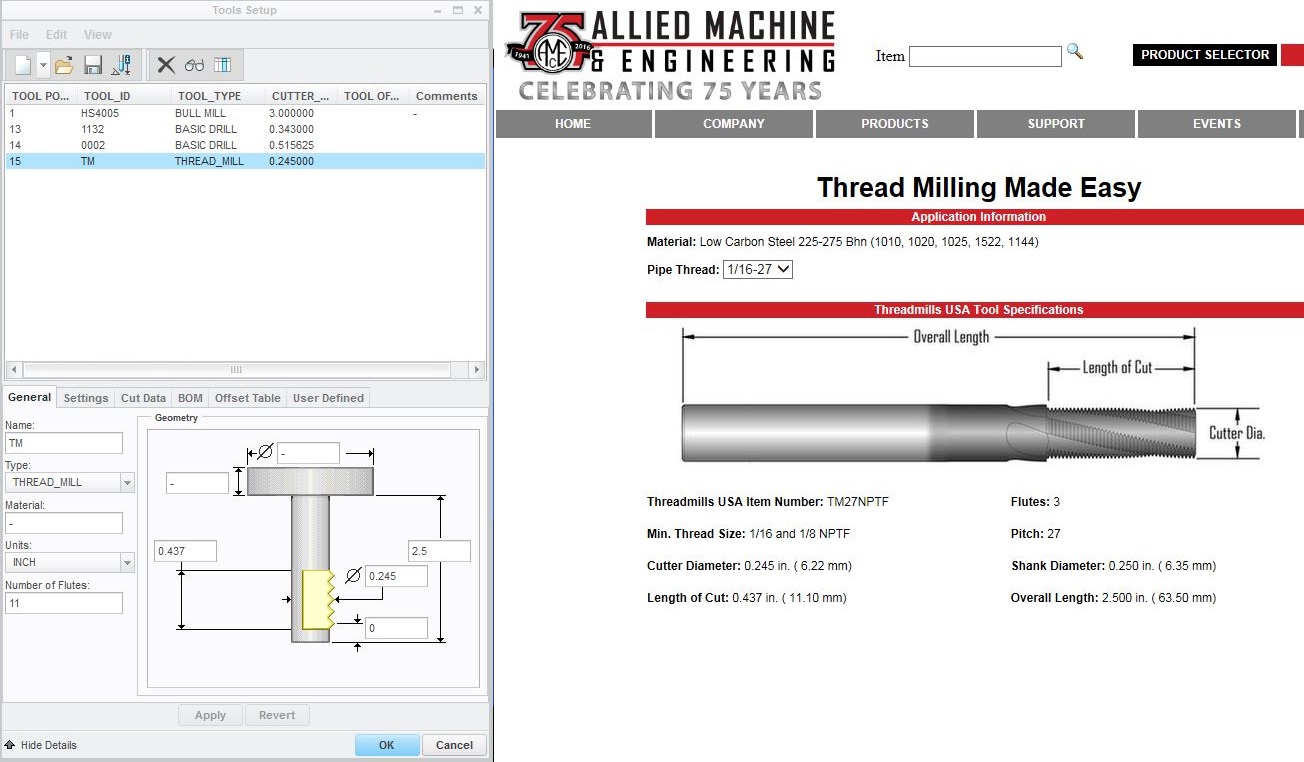Viewport: 1304px width, 762px height.
Task: Click the 0.515625 cutter diameter cell
Action: [291, 145]
